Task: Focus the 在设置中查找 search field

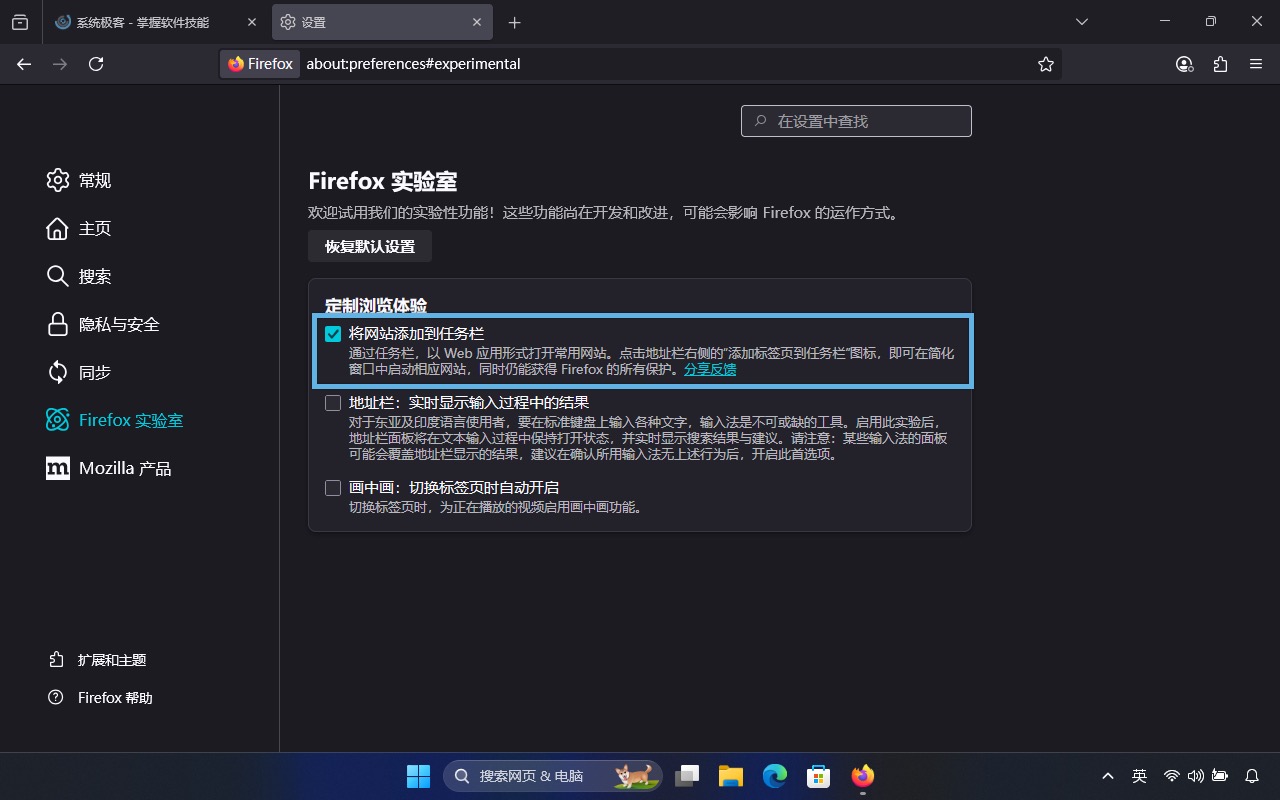Action: tap(856, 121)
